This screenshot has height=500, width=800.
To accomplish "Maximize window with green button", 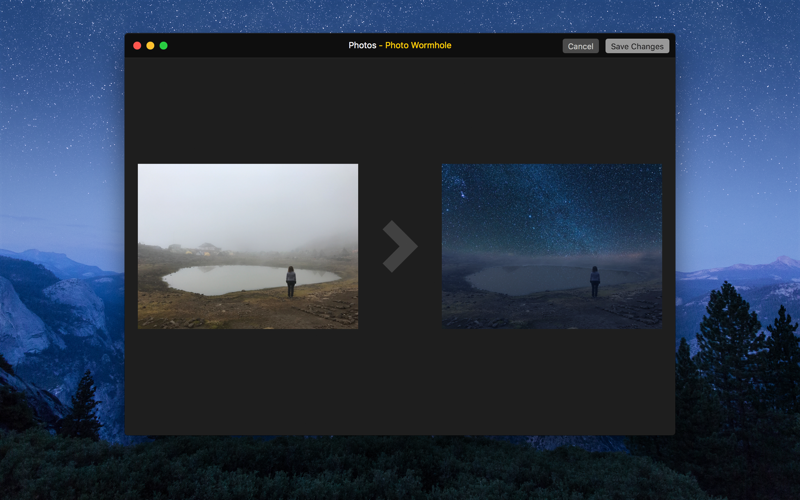I will pyautogui.click(x=164, y=45).
